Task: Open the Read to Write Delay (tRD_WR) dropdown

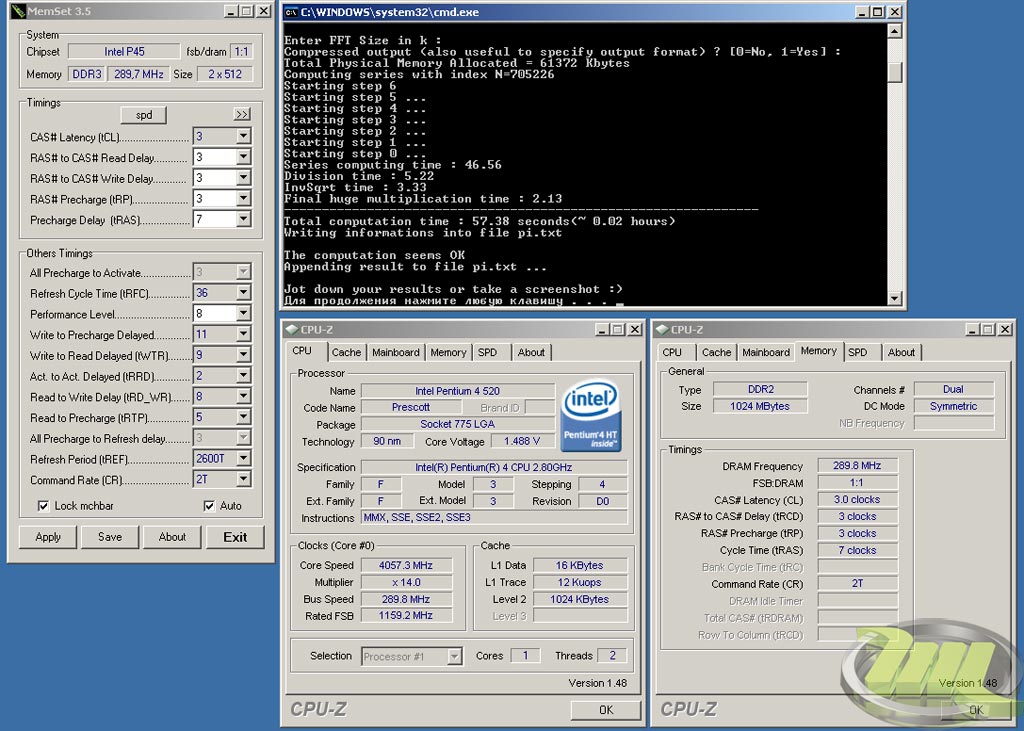Action: [x=243, y=397]
